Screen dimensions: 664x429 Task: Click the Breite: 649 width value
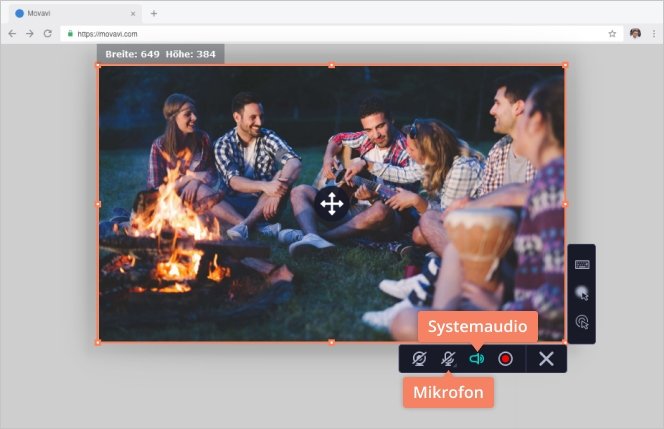132,54
